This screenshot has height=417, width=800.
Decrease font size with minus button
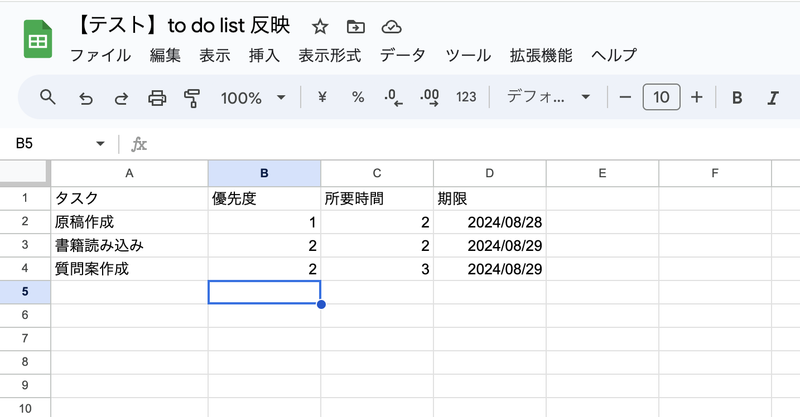click(625, 97)
